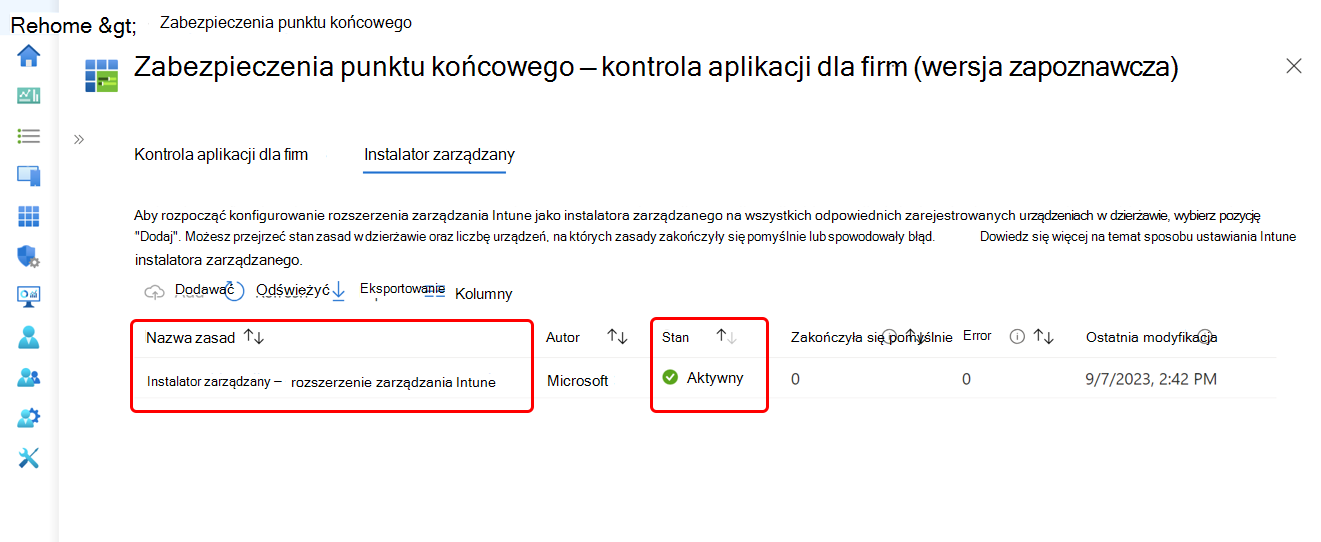
Task: Sort by Stan column arrows
Action: coord(727,337)
